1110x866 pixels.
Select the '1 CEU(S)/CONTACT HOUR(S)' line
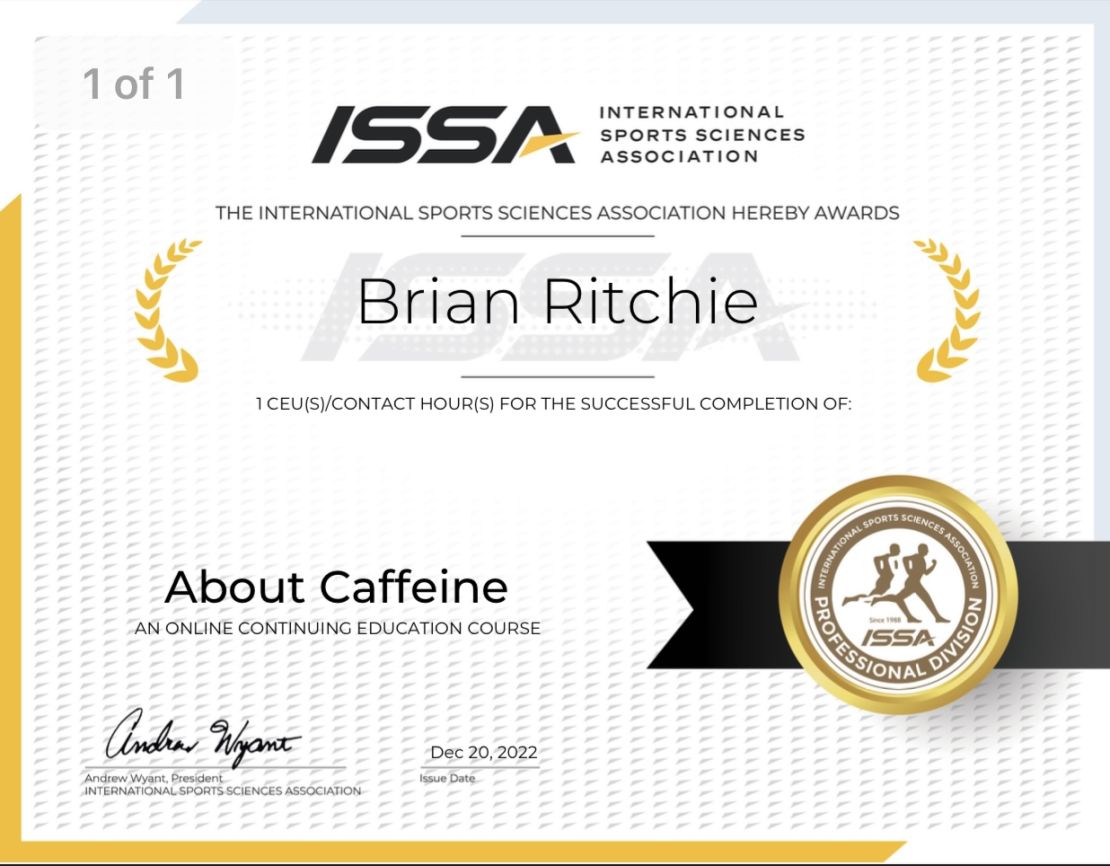554,404
